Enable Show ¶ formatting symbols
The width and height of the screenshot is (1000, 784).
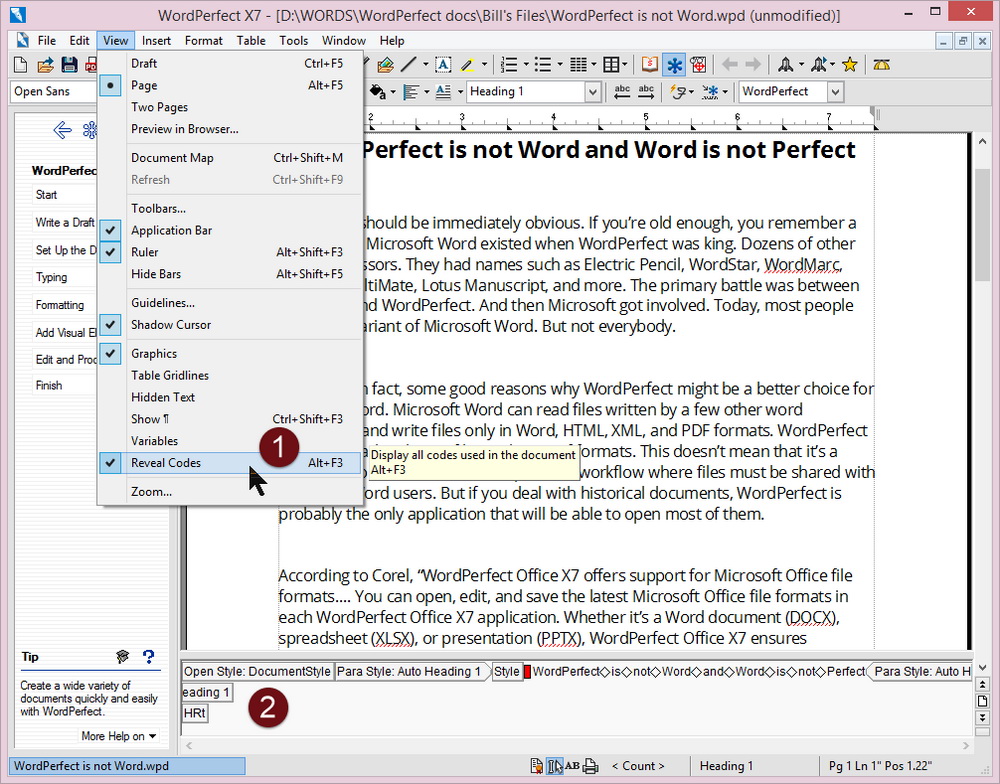(x=230, y=419)
